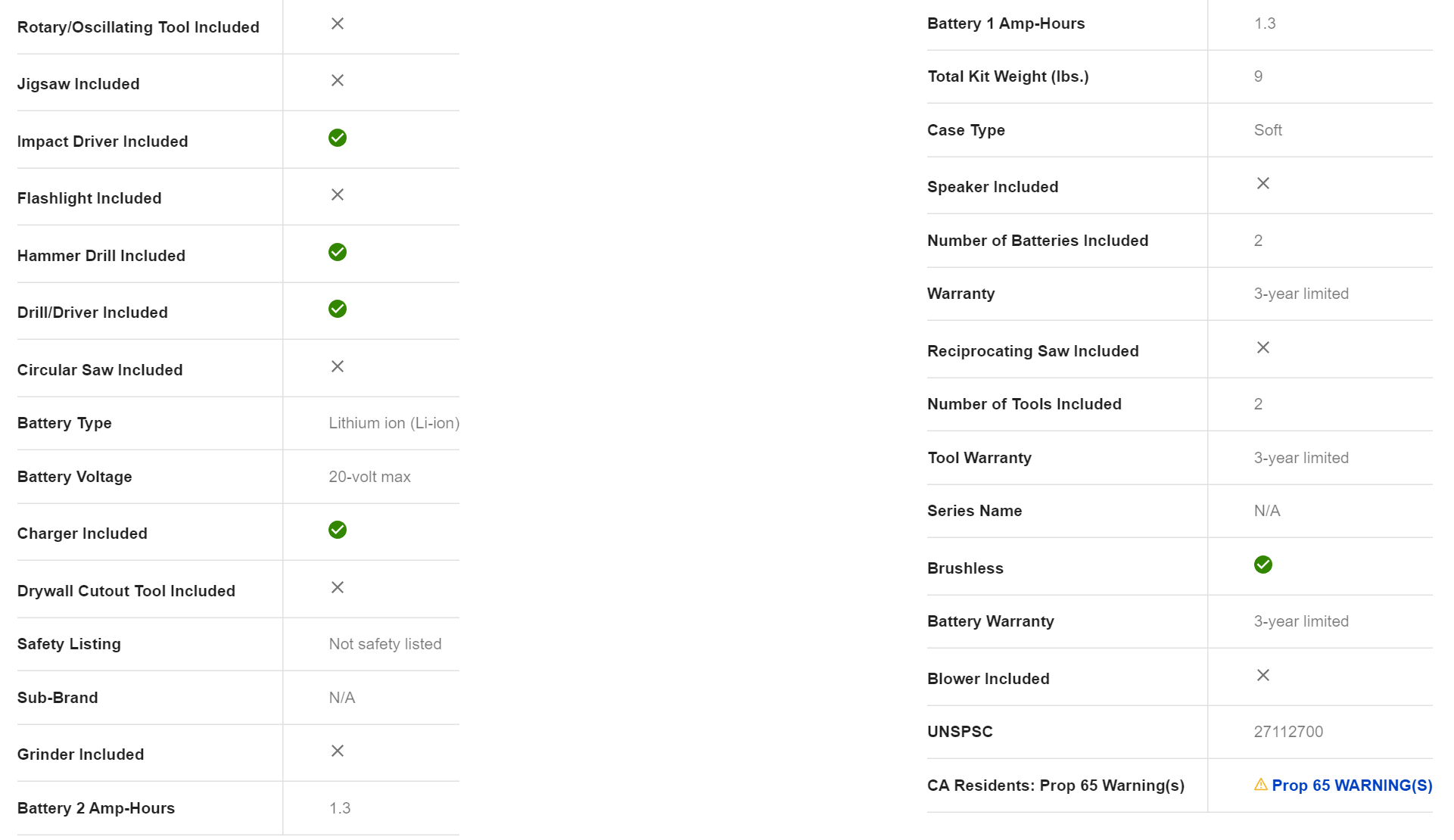Click the X icon for Speaker Included
This screenshot has height=840, width=1454.
[x=1263, y=183]
